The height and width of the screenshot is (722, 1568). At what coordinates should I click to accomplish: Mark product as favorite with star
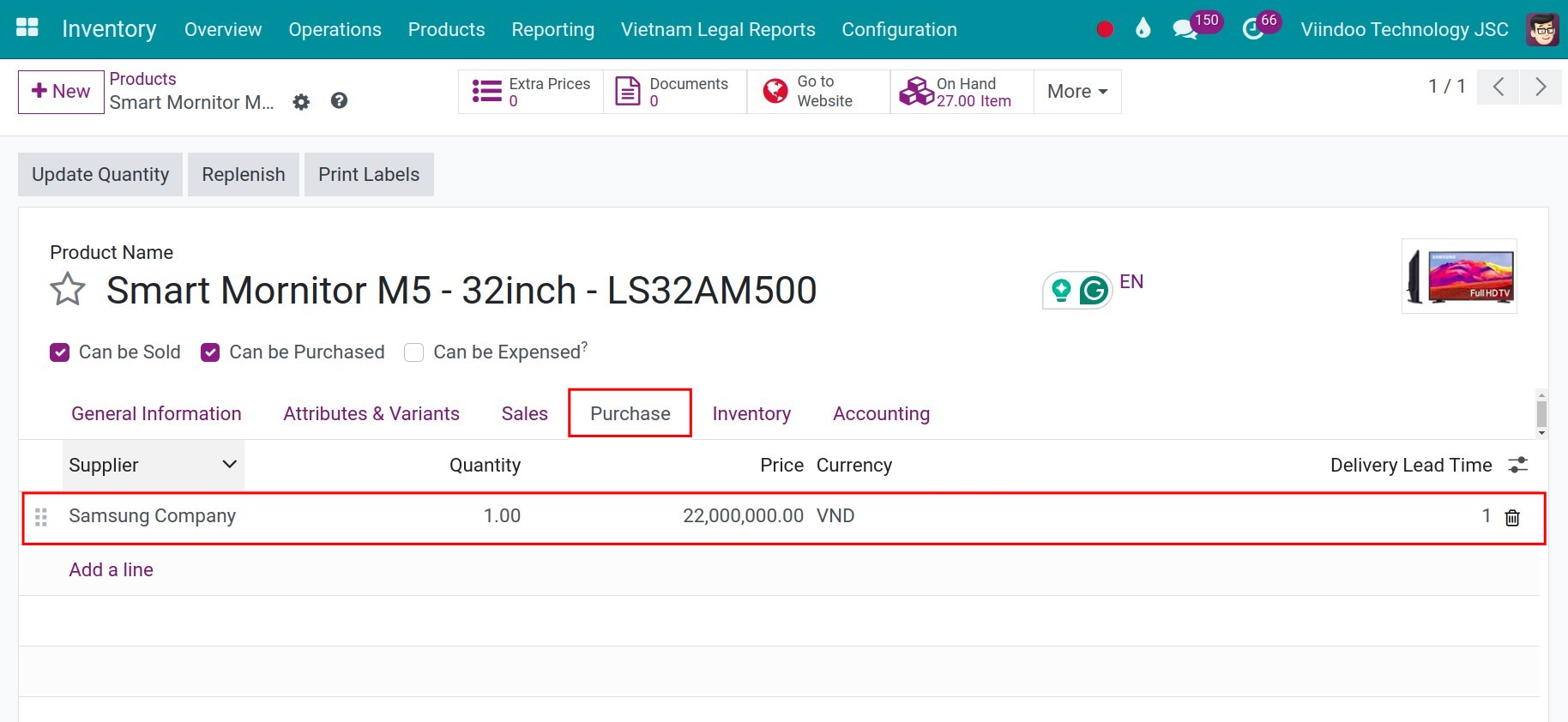click(68, 290)
